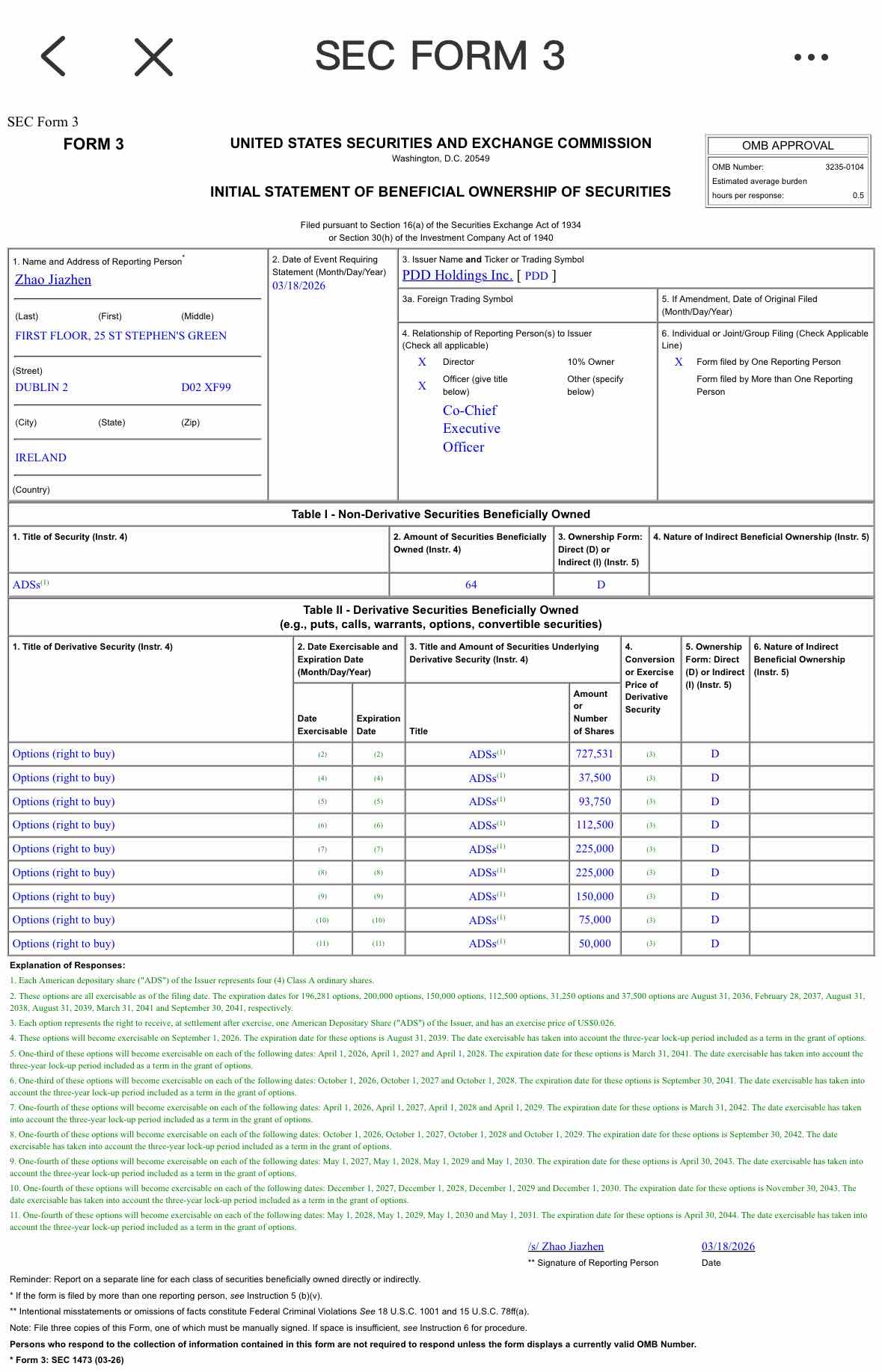The height and width of the screenshot is (1372, 882).
Task: Click the Explanation of Responses heading
Action: 67,965
